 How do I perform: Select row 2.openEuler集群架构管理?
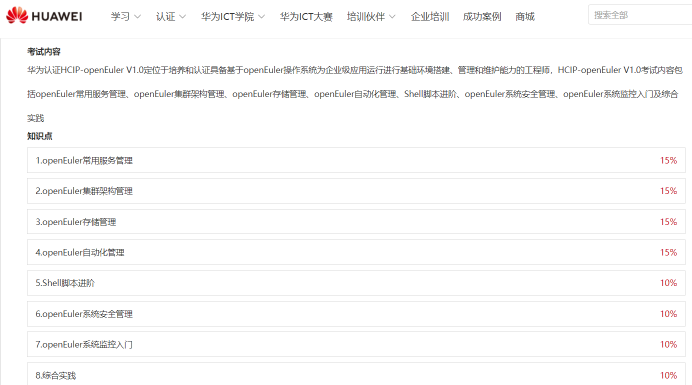(356, 191)
